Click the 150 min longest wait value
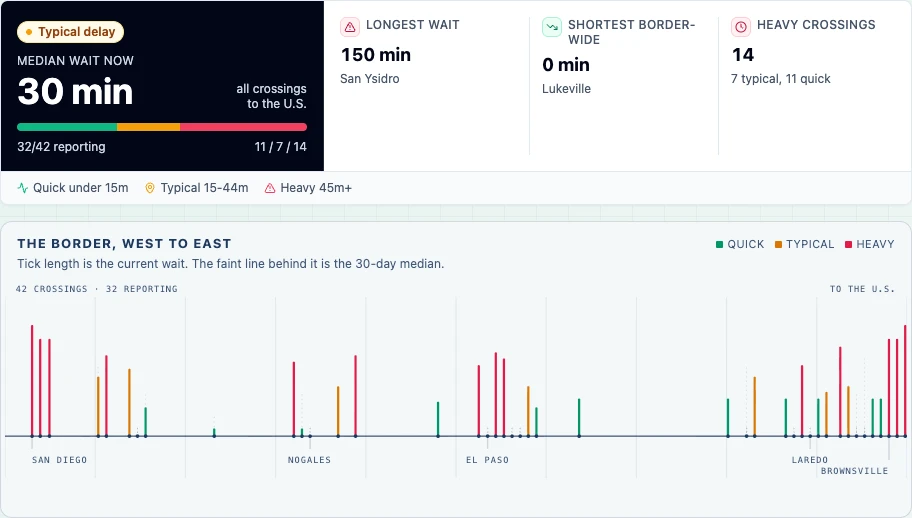The height and width of the screenshot is (518, 912). point(376,55)
